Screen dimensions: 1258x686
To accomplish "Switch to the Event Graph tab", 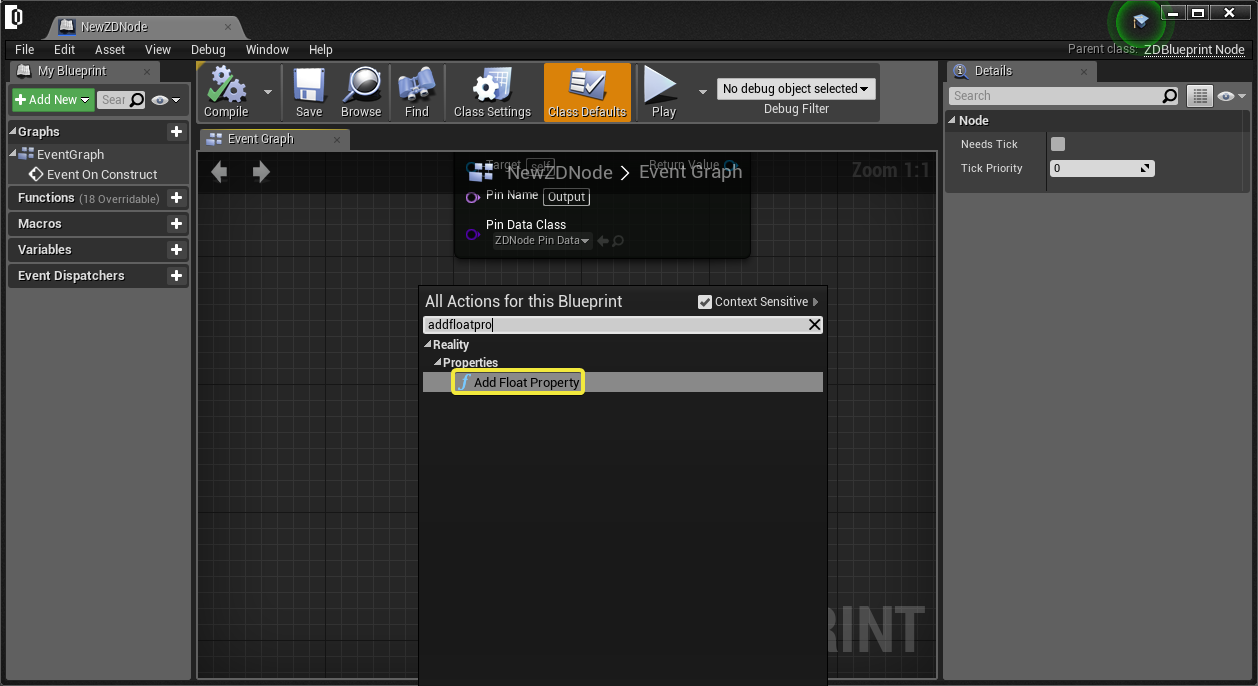I will point(259,139).
